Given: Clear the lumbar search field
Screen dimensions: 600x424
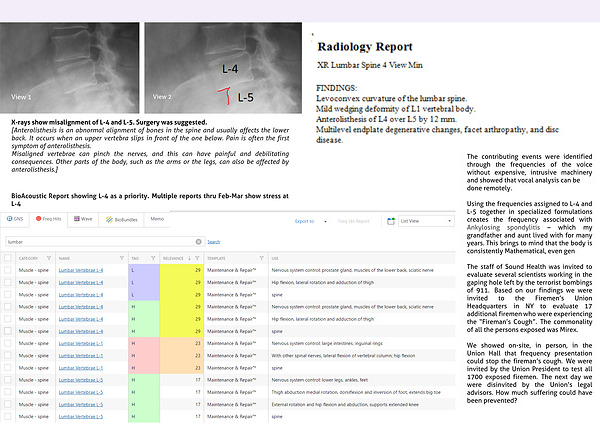Looking at the screenshot, I should coord(198,242).
